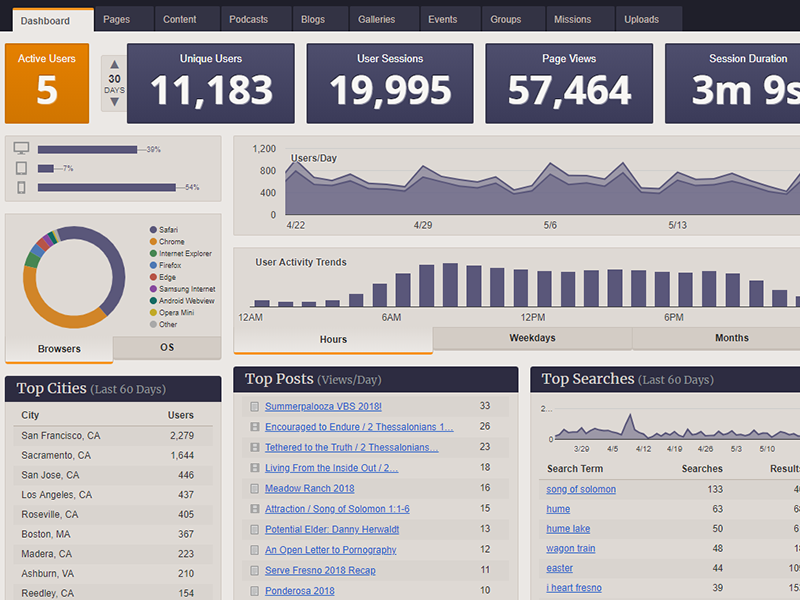Screen dimensions: 800x600
Task: Open the Missions section
Action: coord(573,18)
